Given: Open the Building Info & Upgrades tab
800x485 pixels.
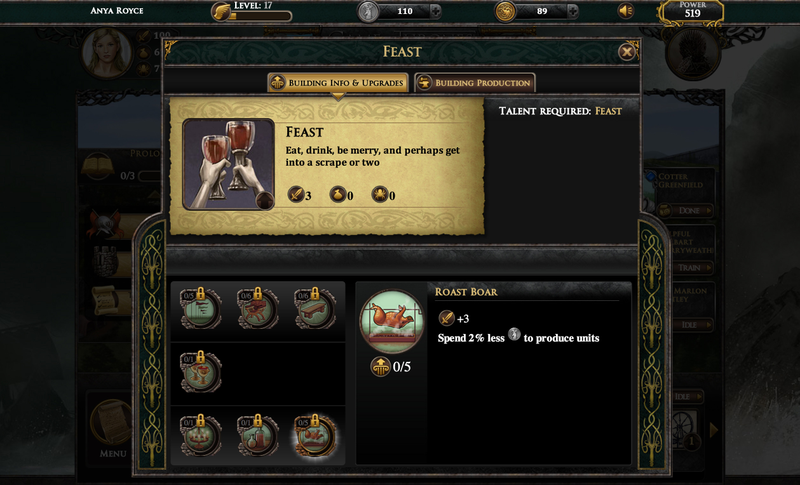Looking at the screenshot, I should pos(338,83).
